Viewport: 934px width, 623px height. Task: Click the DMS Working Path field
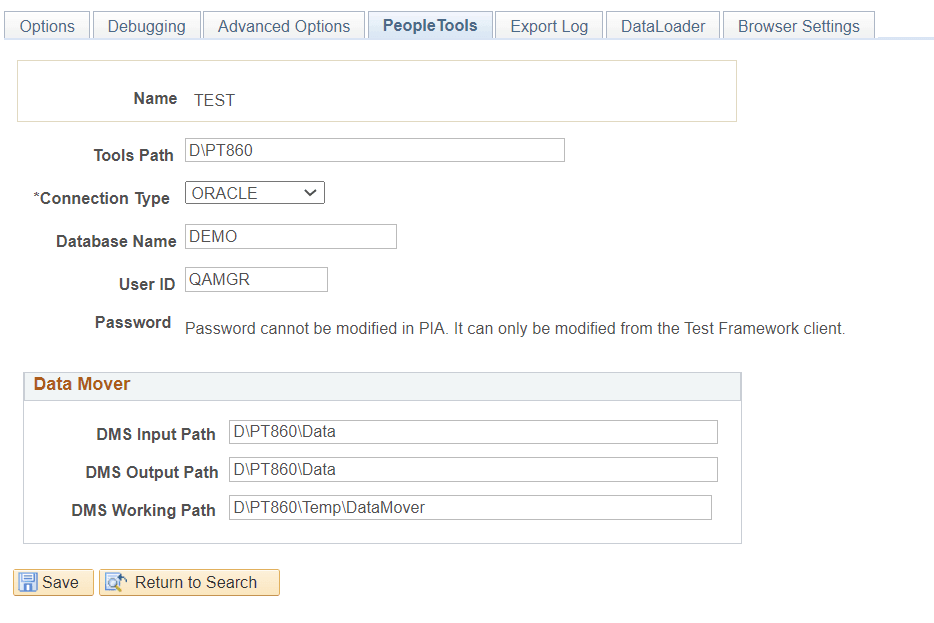[x=469, y=507]
